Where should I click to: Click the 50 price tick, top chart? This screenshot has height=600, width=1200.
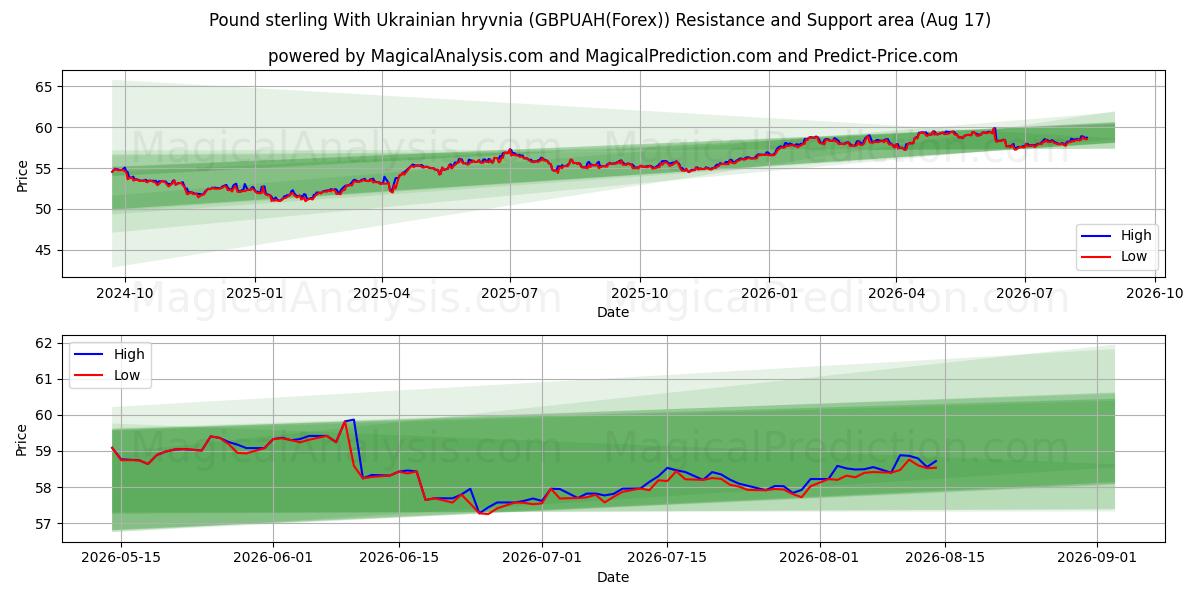coord(44,209)
